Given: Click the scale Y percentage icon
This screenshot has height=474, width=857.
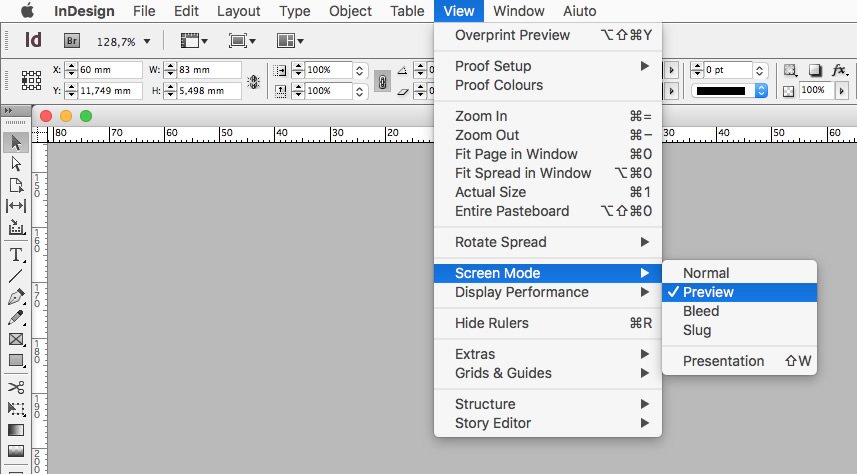Looking at the screenshot, I should (280, 91).
